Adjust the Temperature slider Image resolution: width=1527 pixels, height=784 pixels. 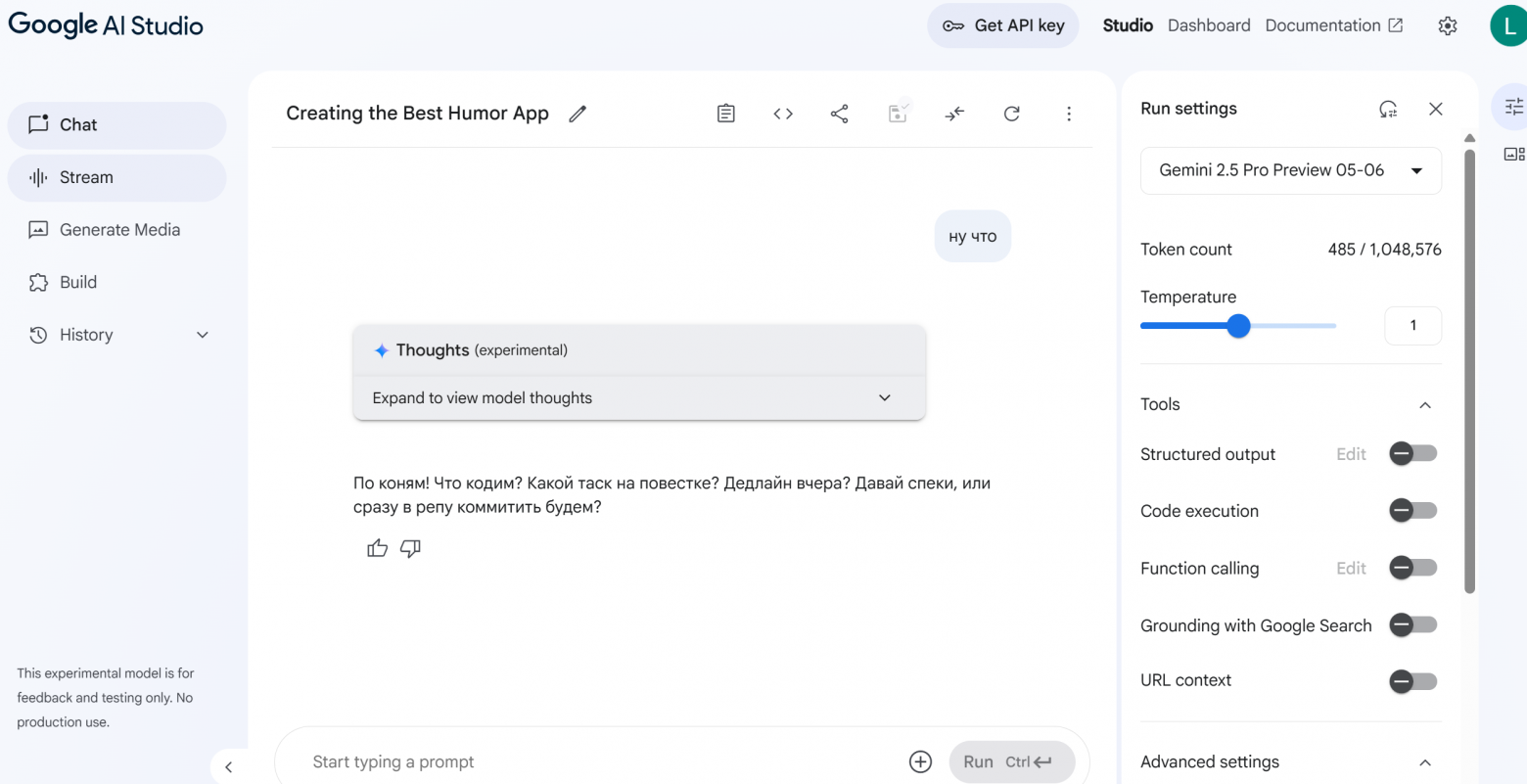[1238, 326]
